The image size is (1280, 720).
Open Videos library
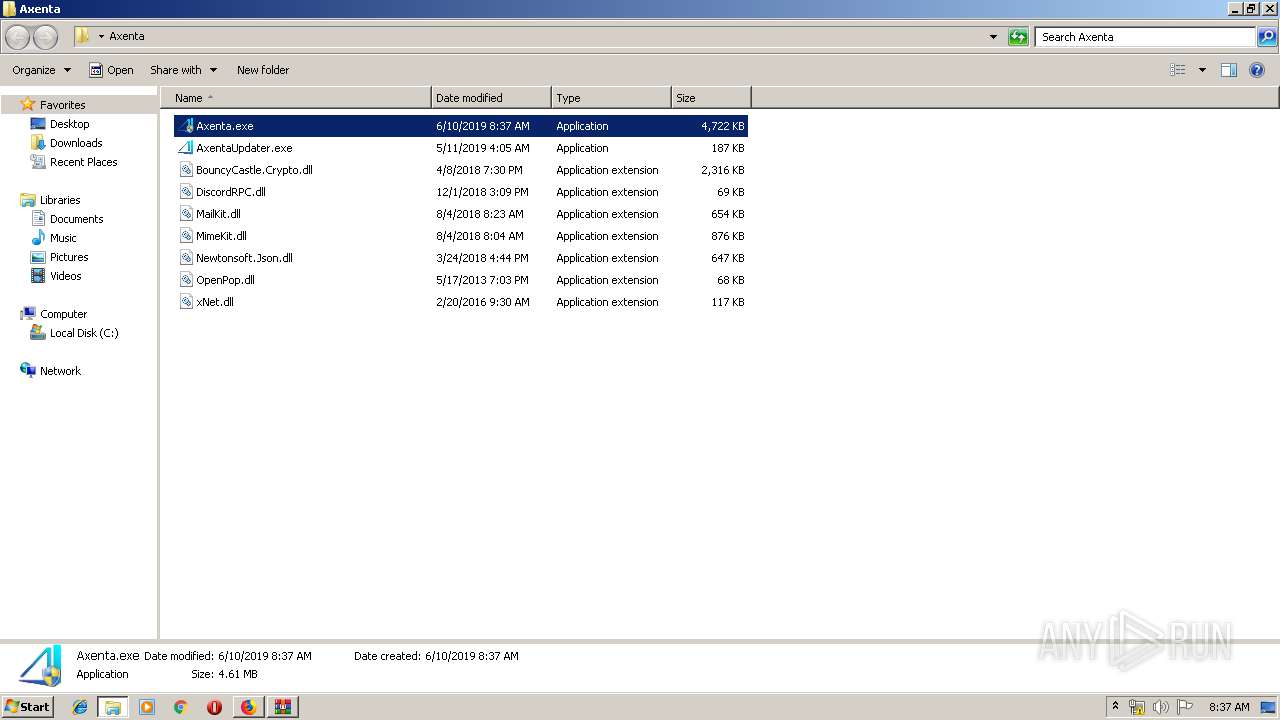click(x=65, y=276)
